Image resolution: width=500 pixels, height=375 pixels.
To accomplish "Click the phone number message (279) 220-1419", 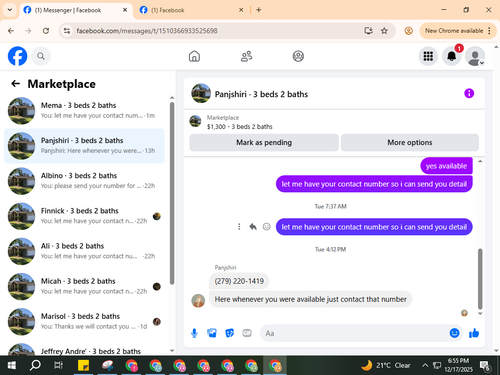I will (239, 281).
